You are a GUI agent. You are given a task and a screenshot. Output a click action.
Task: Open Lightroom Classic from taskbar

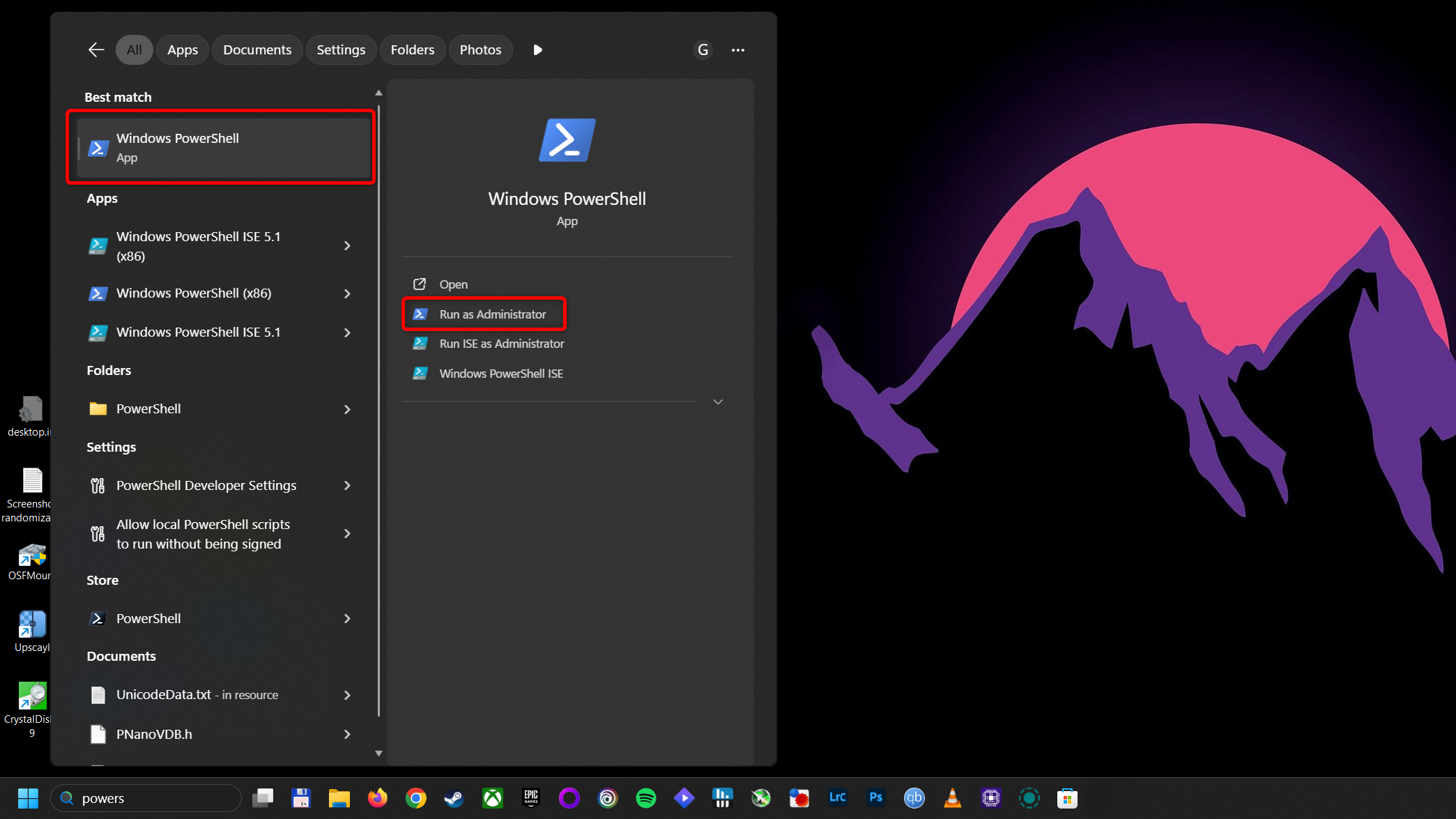point(838,798)
